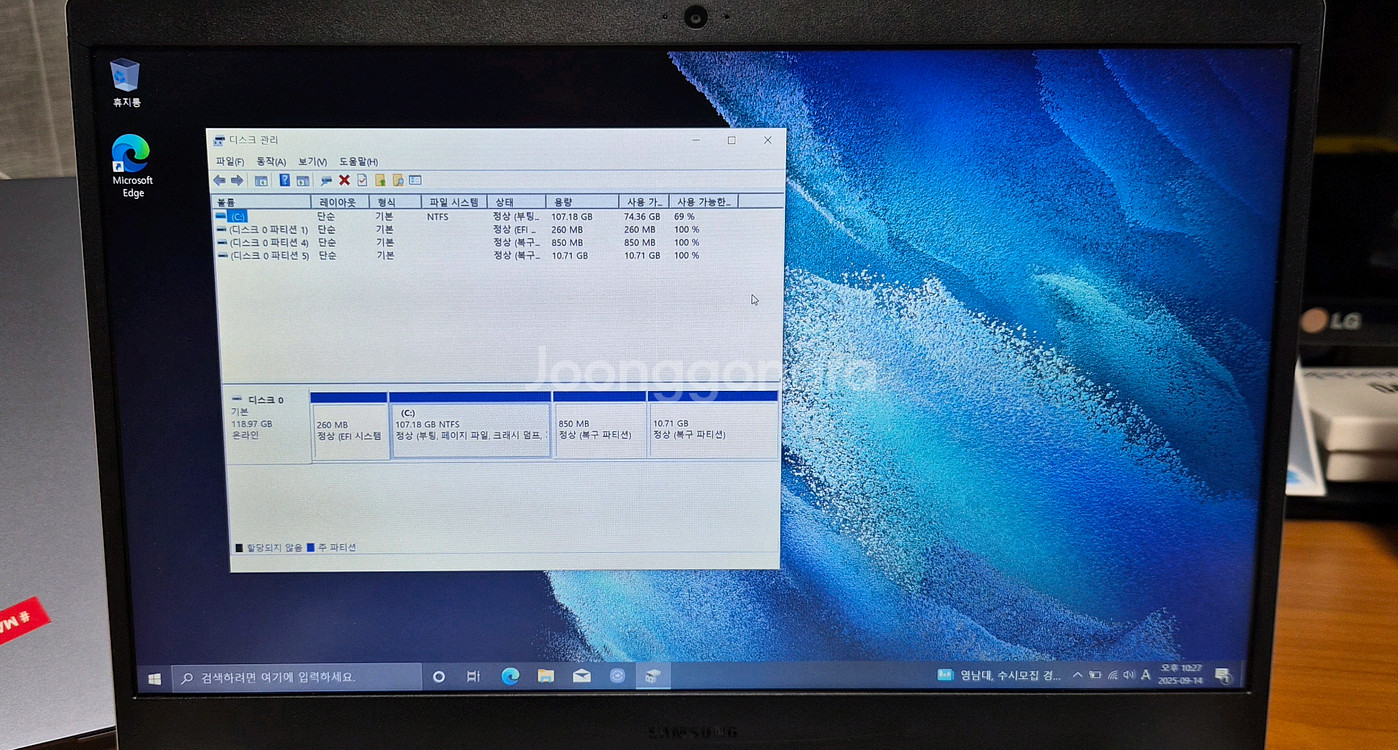Open the Microsoft Edge desktop icon
Screen dimensions: 1398x750
(132, 166)
